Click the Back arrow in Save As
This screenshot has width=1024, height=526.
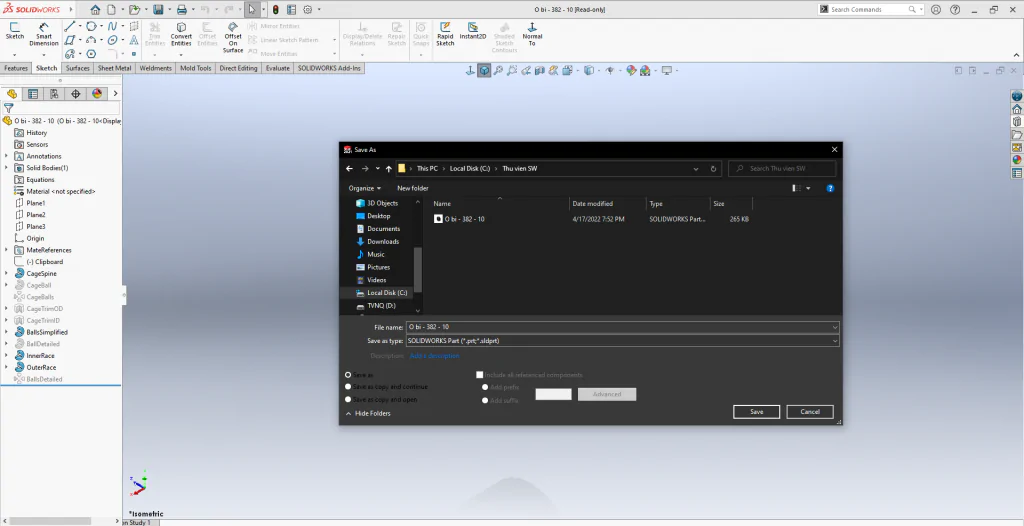point(349,169)
